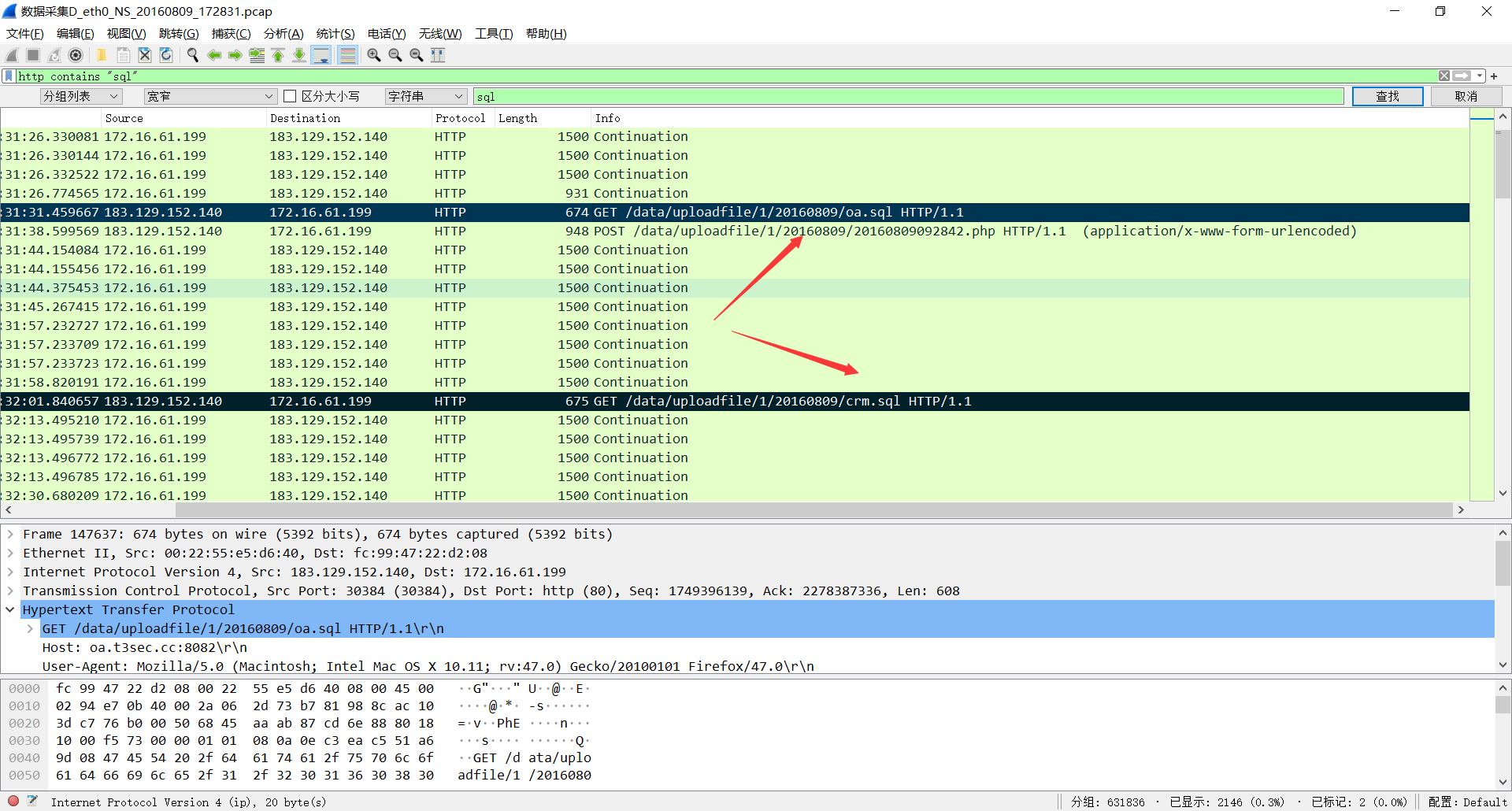Expand the Ethernet II layer
The height and width of the screenshot is (811, 1512).
[10, 553]
